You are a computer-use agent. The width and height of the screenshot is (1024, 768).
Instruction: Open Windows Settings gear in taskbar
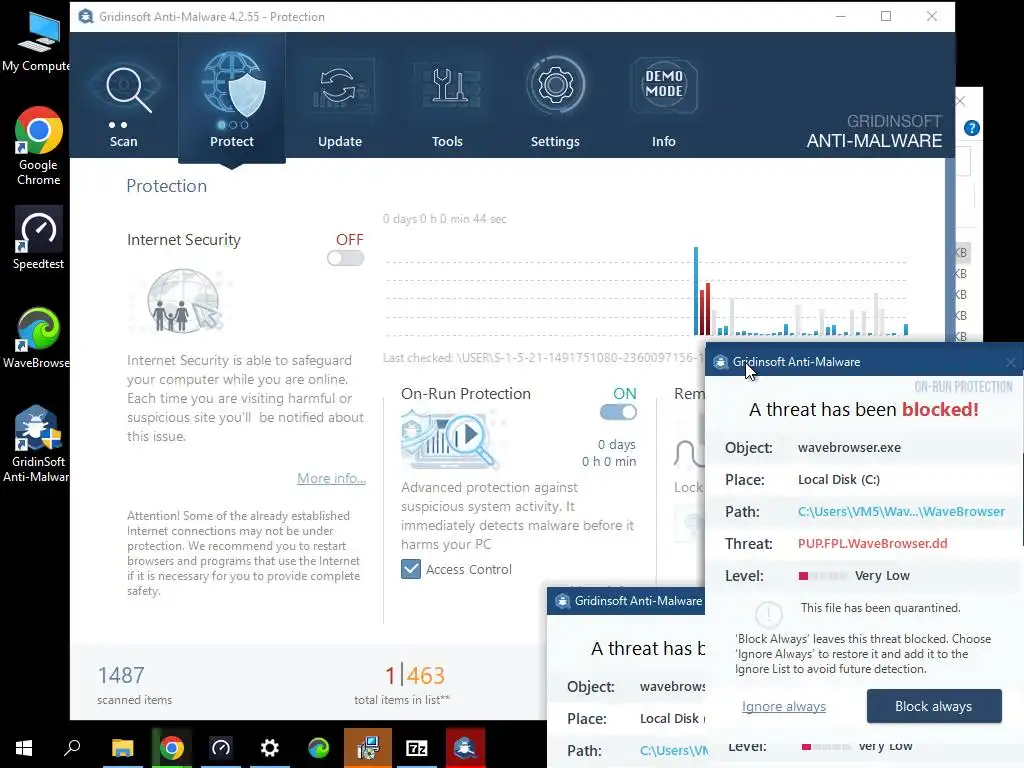[x=270, y=747]
